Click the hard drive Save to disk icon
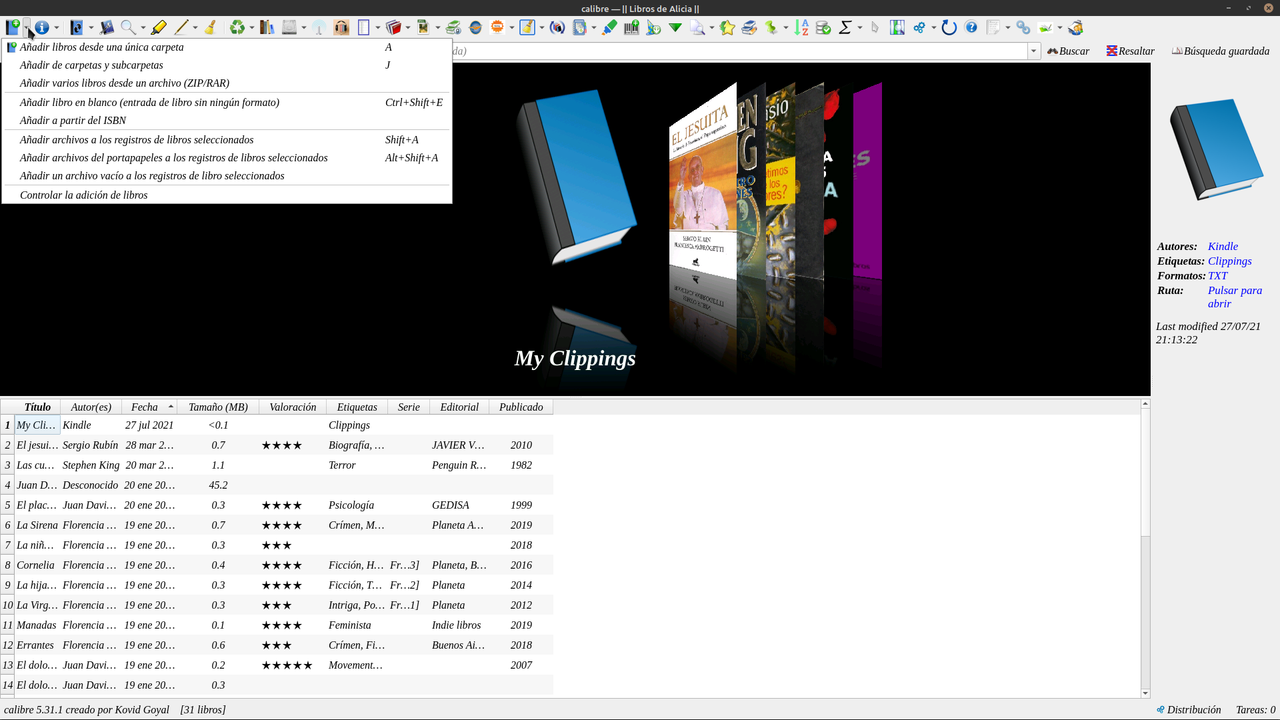The image size is (1280, 720). tap(289, 27)
